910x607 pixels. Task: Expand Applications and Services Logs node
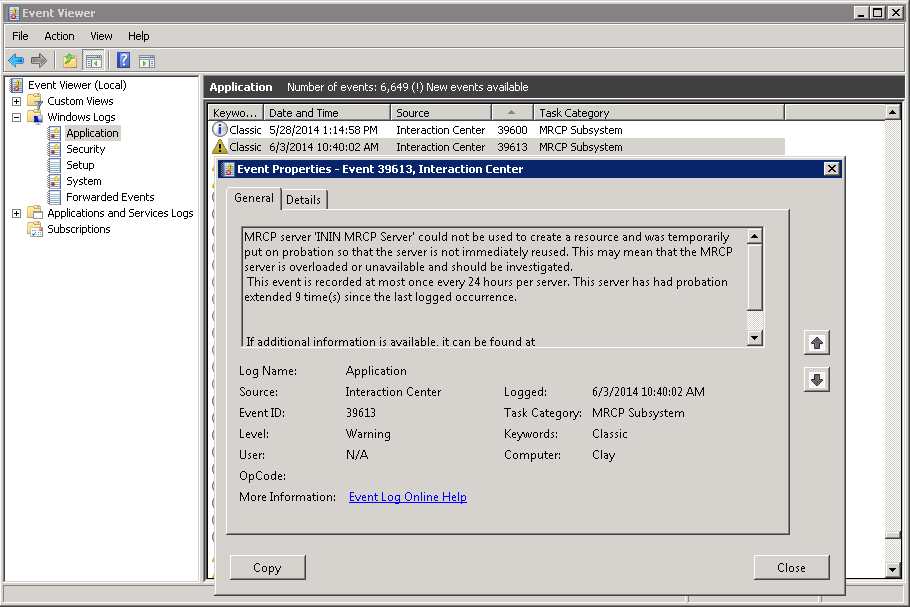click(x=17, y=213)
